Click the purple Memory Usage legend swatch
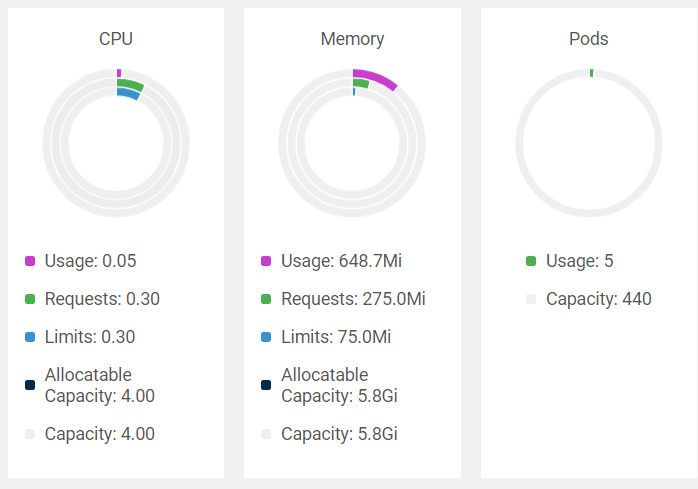The height and width of the screenshot is (489, 698). pos(266,262)
